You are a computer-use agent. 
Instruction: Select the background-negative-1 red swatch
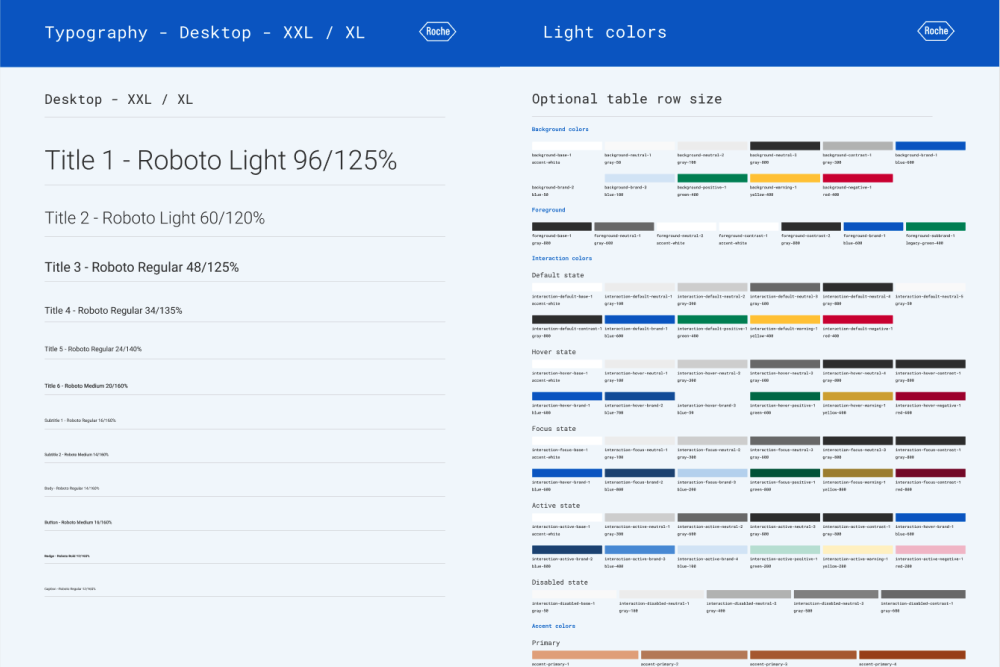click(x=857, y=178)
